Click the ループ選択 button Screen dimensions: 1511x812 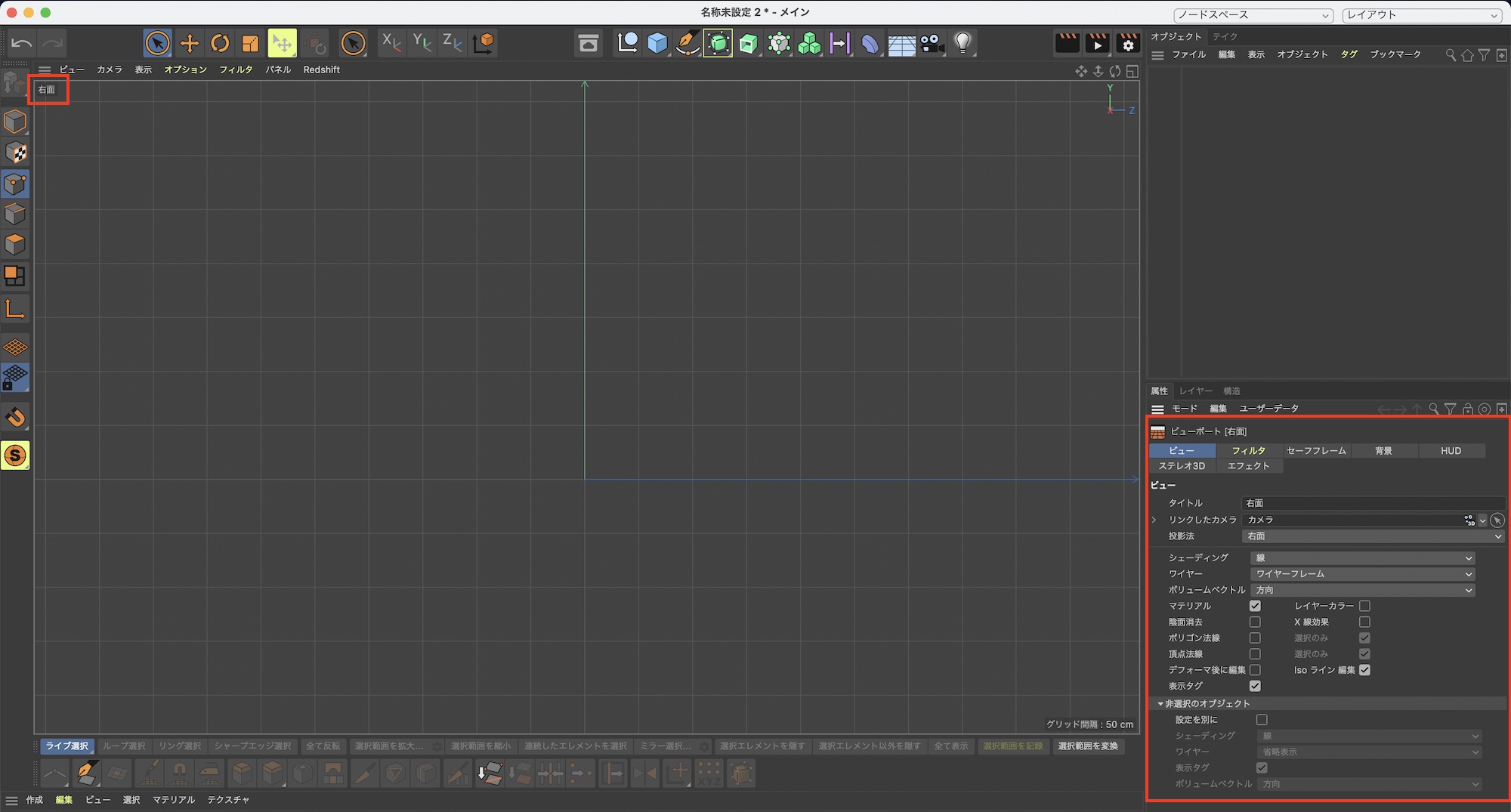(124, 746)
